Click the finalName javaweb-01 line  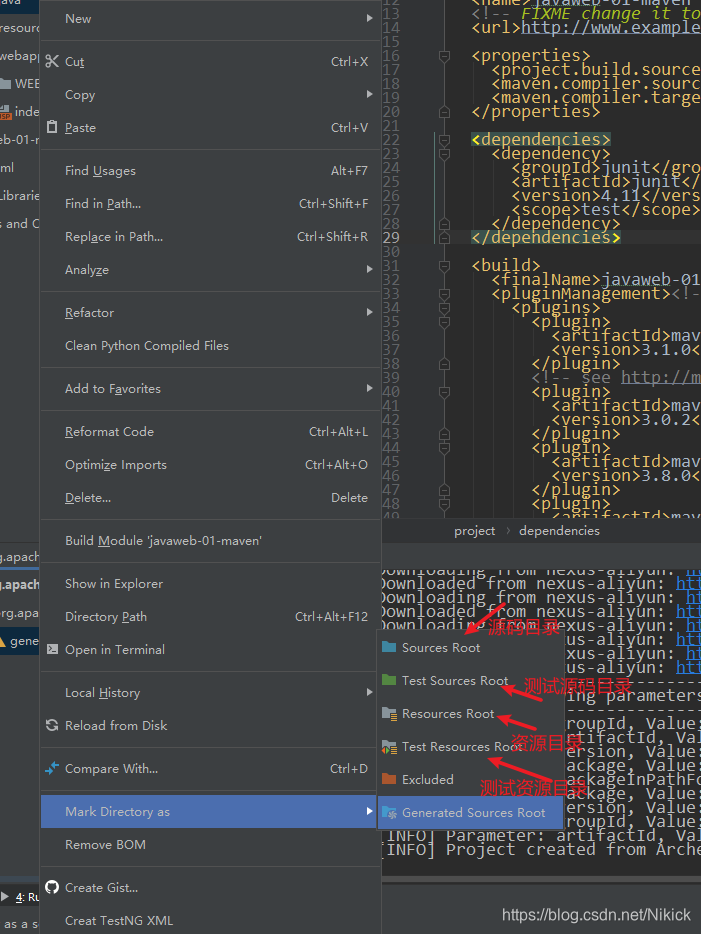pyautogui.click(x=596, y=280)
